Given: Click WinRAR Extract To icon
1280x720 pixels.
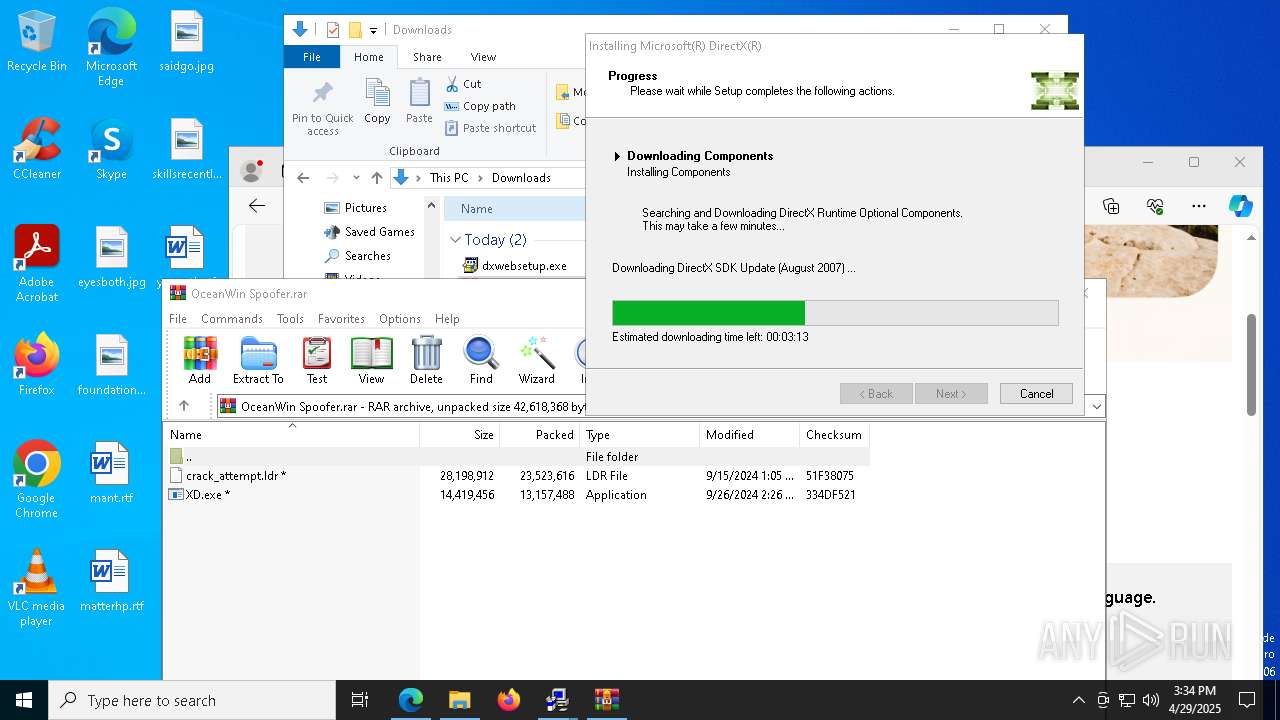Looking at the screenshot, I should click(x=258, y=360).
